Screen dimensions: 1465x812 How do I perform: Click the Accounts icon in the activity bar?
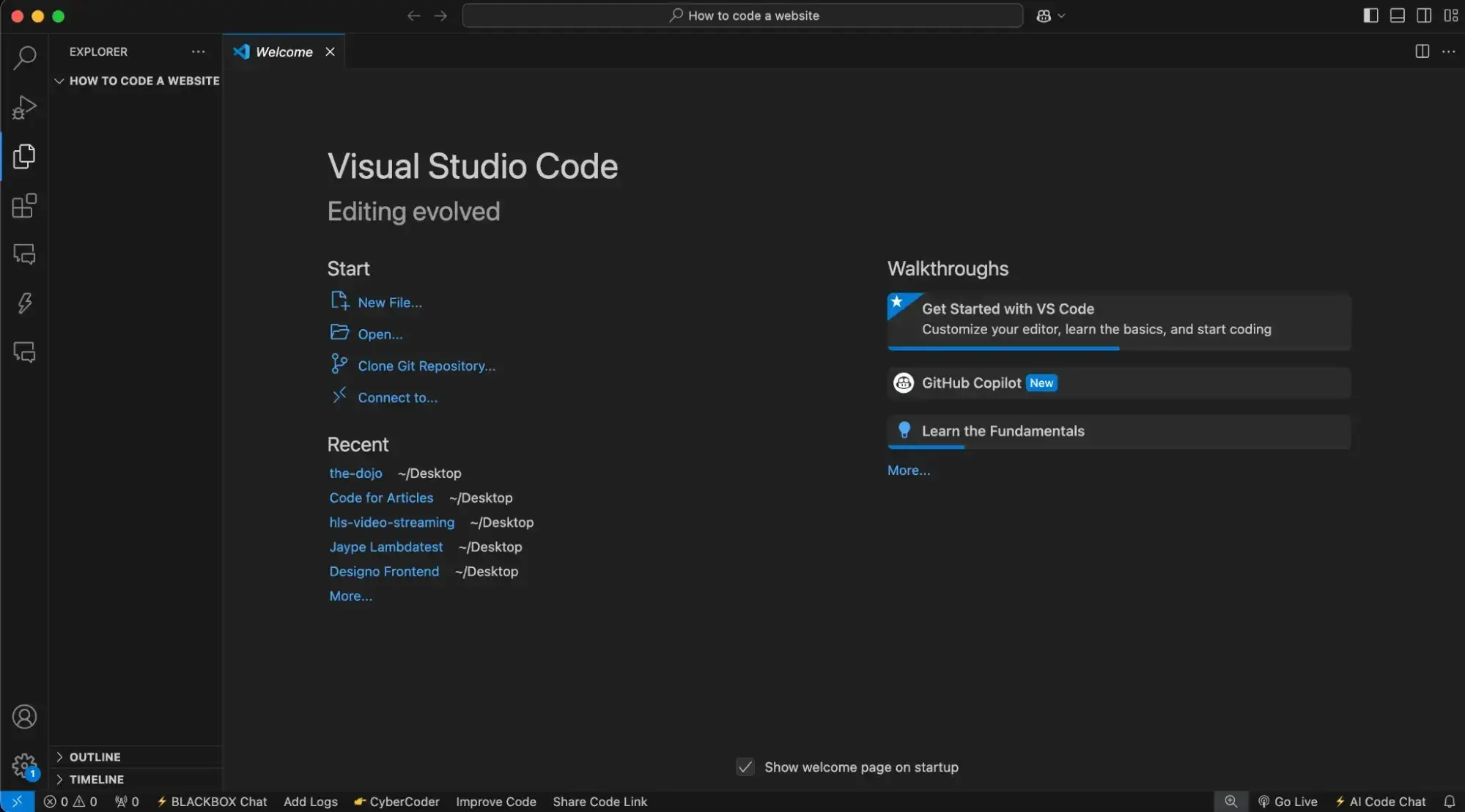click(x=24, y=717)
